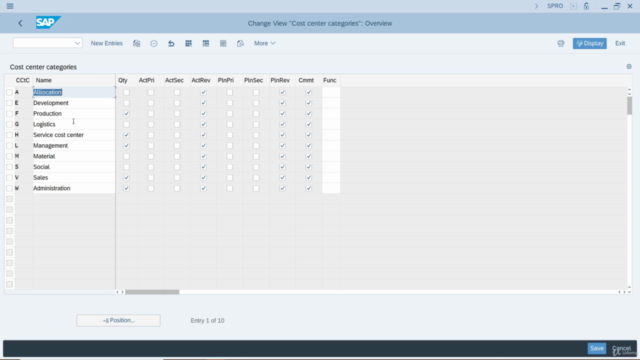The width and height of the screenshot is (640, 360).
Task: Click the Func column header
Action: (331, 80)
